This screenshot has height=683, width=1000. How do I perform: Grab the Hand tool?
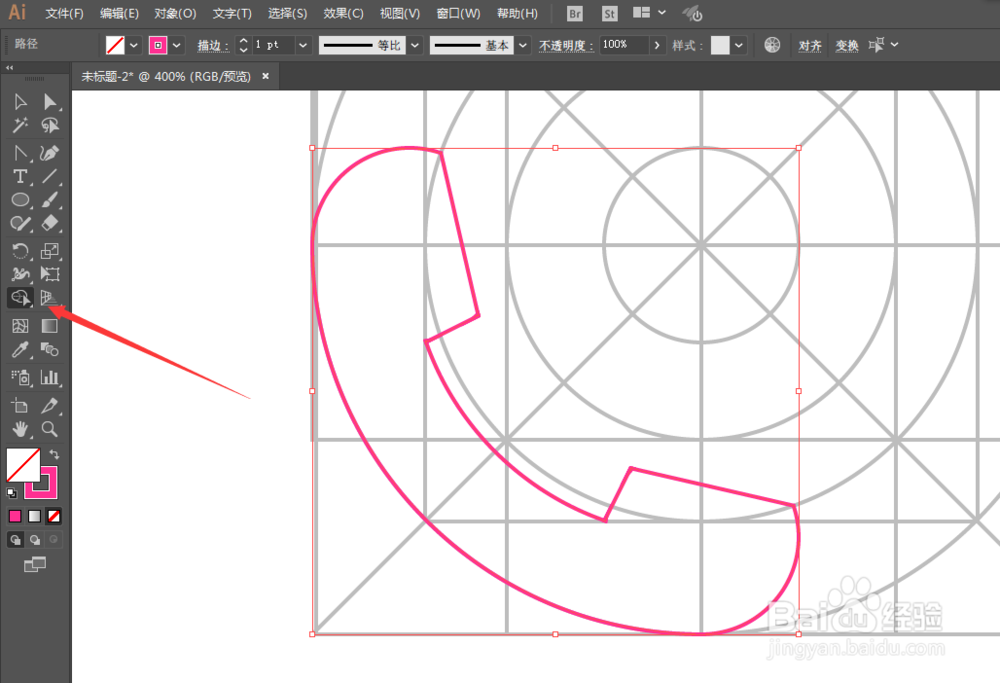(x=18, y=429)
